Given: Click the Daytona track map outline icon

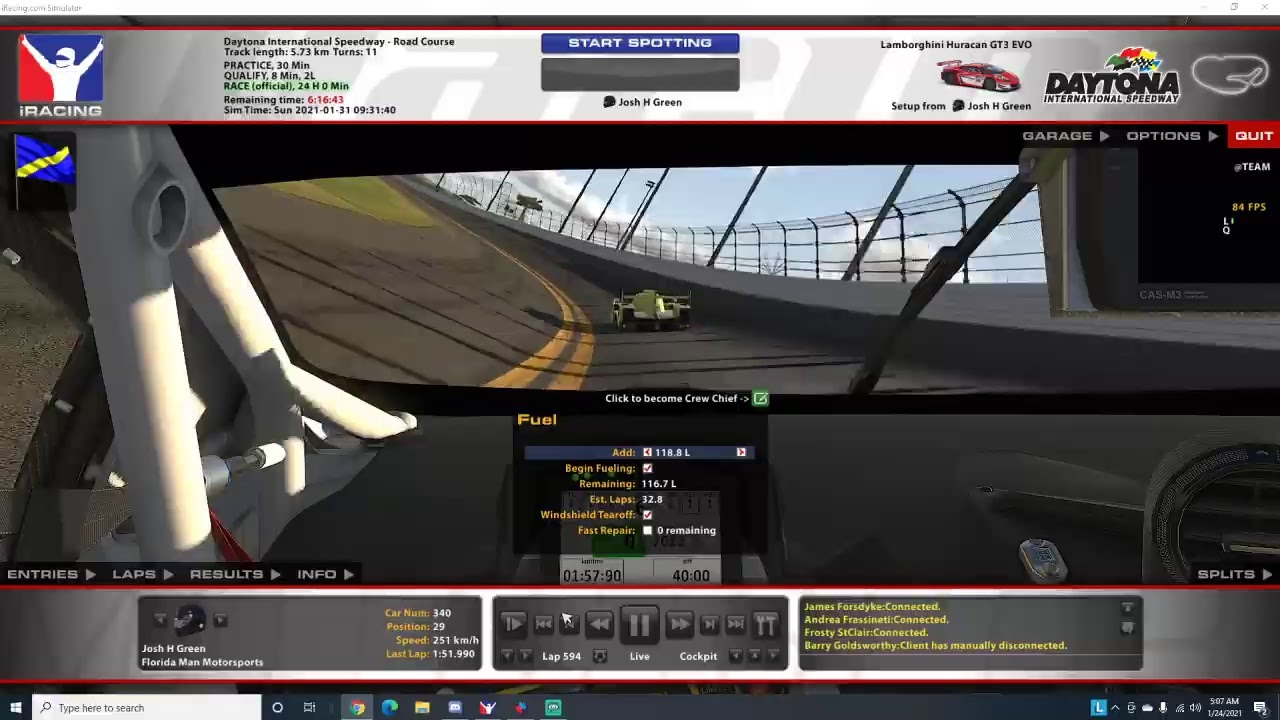Looking at the screenshot, I should tap(1229, 76).
